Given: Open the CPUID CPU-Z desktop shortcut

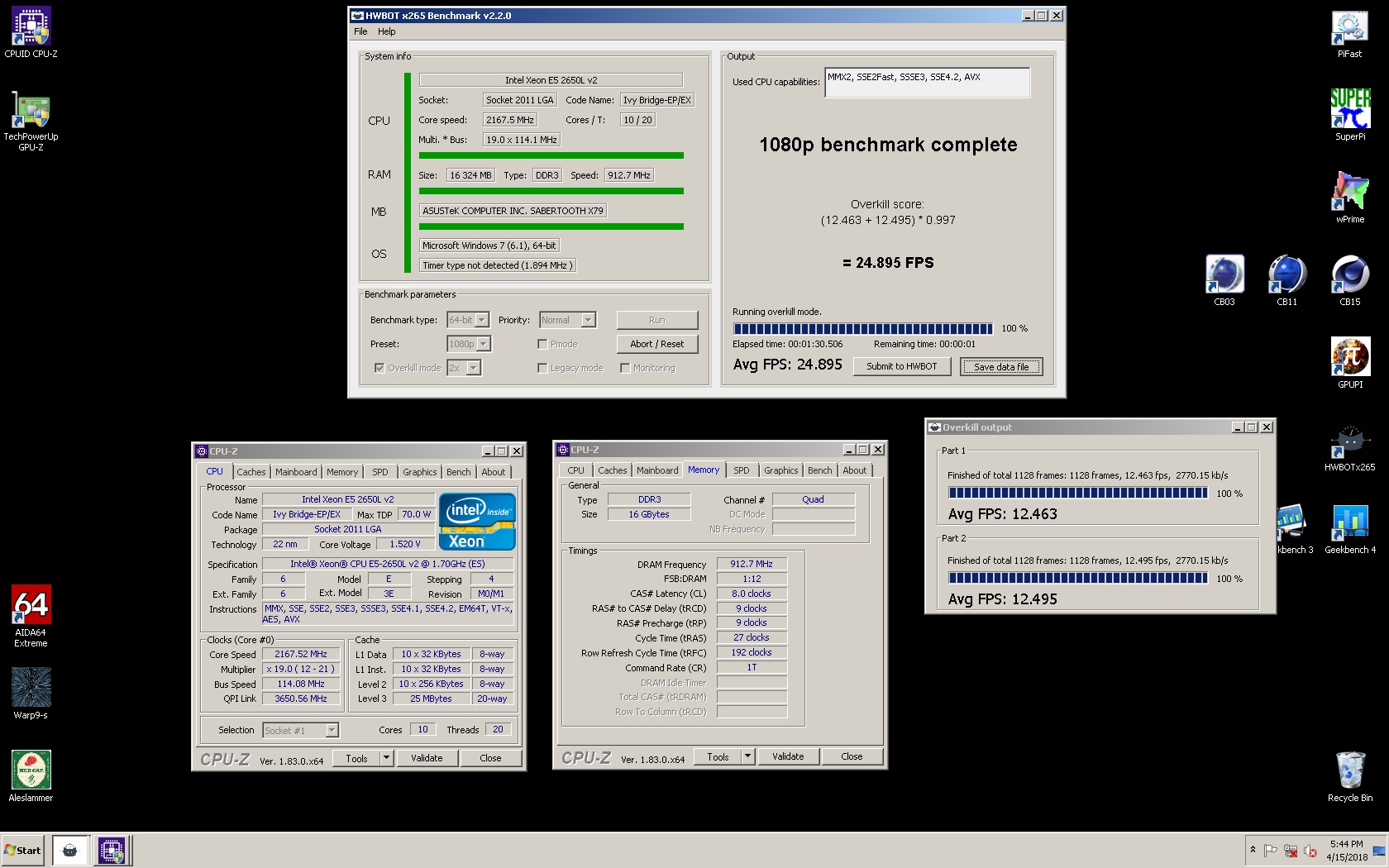Looking at the screenshot, I should coord(31,32).
